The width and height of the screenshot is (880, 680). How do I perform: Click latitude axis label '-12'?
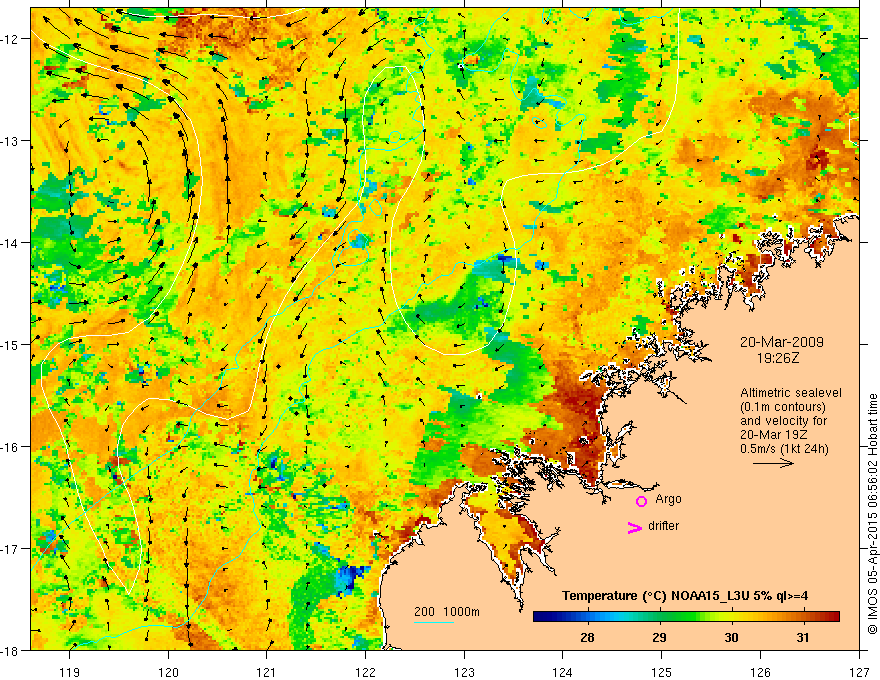coord(11,39)
